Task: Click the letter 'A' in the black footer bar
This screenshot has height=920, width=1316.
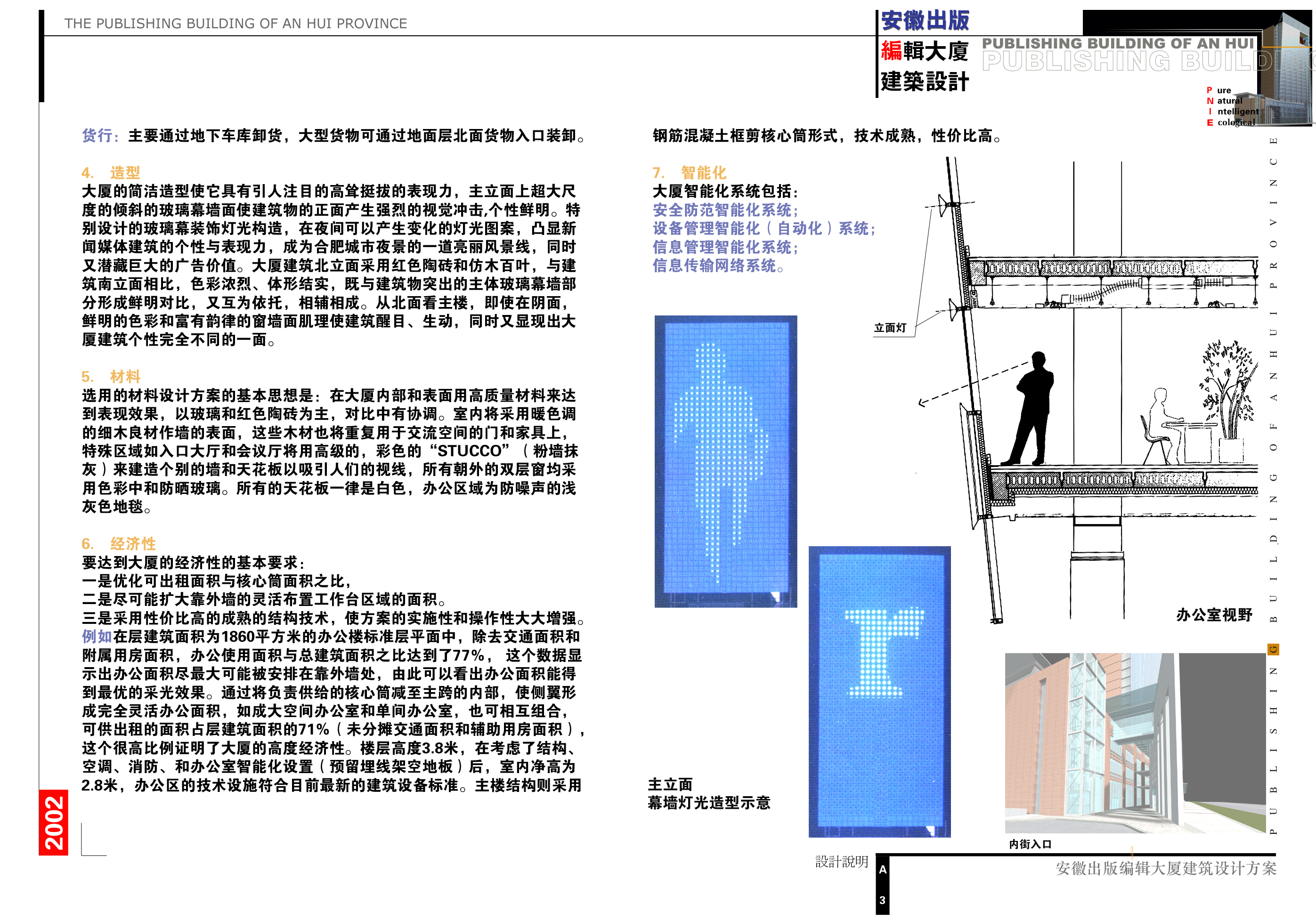Action: click(x=883, y=870)
